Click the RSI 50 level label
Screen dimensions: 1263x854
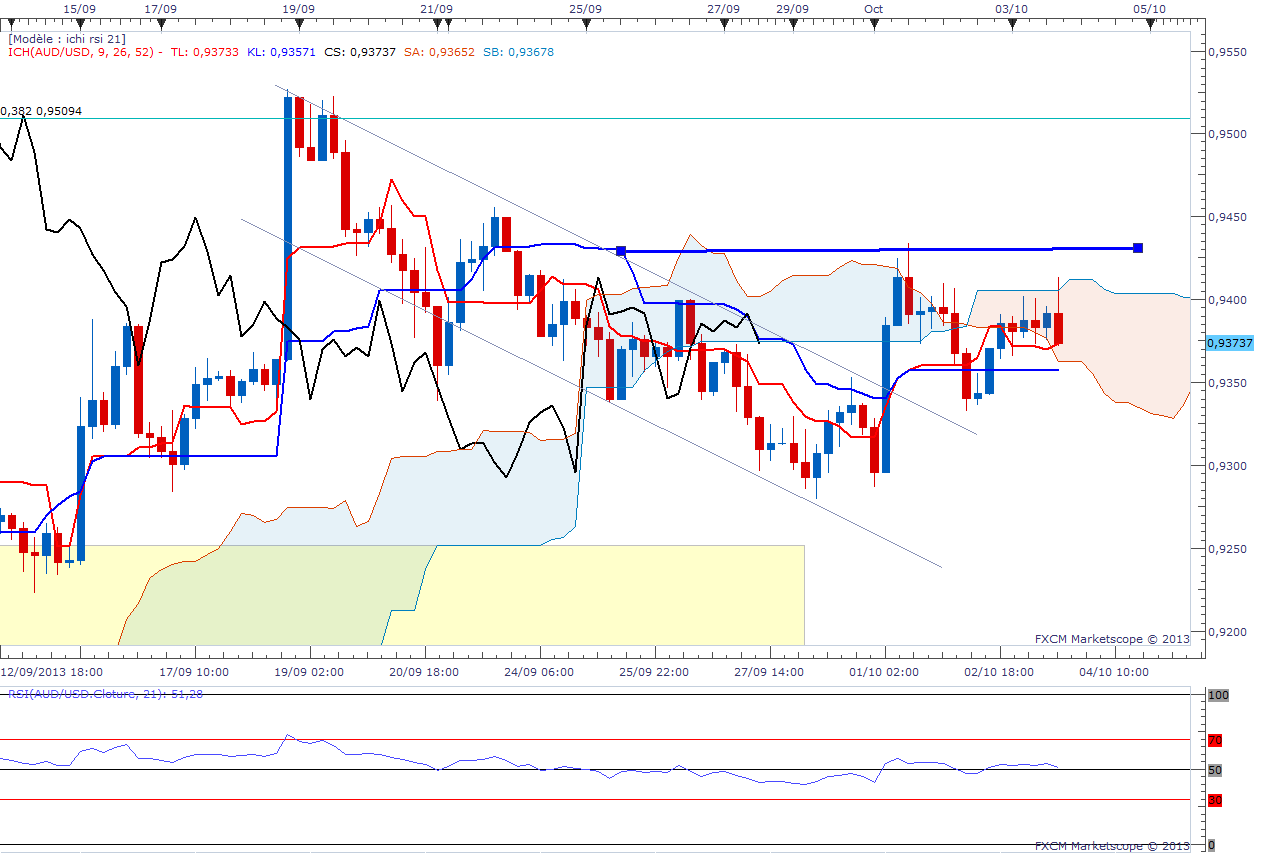tap(1215, 770)
